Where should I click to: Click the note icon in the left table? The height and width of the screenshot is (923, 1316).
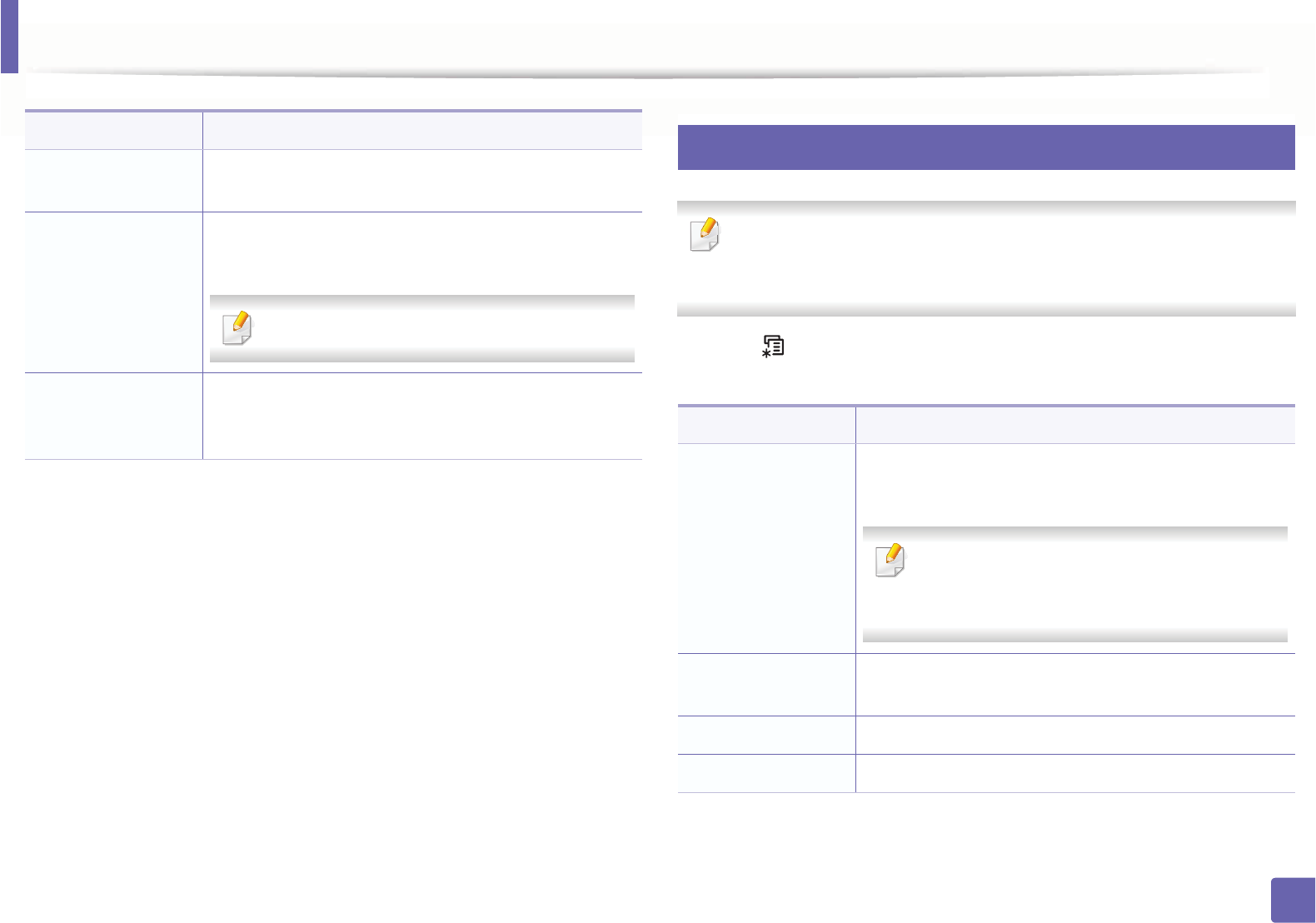click(x=237, y=328)
